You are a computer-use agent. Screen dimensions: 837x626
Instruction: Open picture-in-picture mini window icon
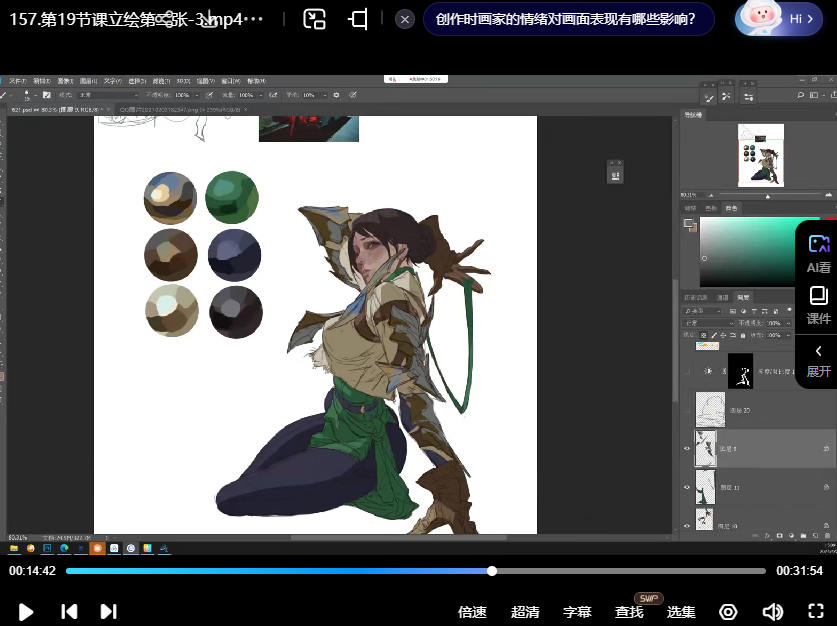click(x=315, y=19)
